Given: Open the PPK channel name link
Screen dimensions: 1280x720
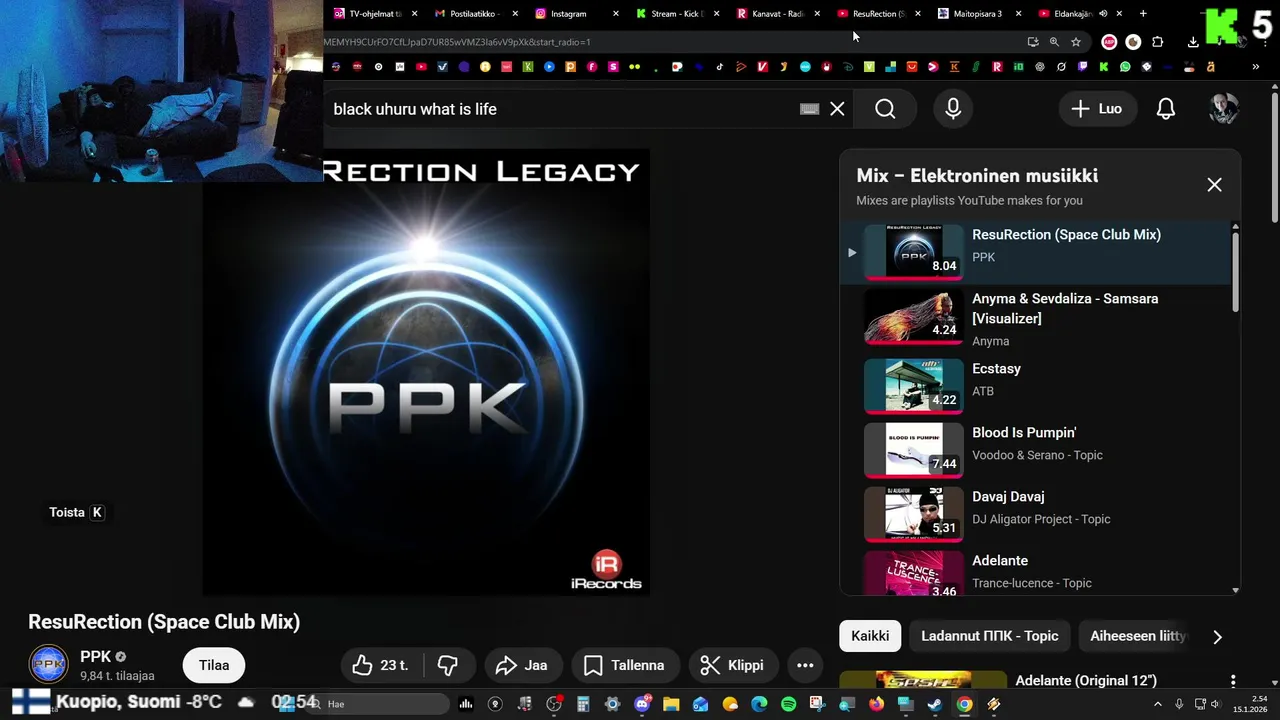Looking at the screenshot, I should (x=96, y=657).
